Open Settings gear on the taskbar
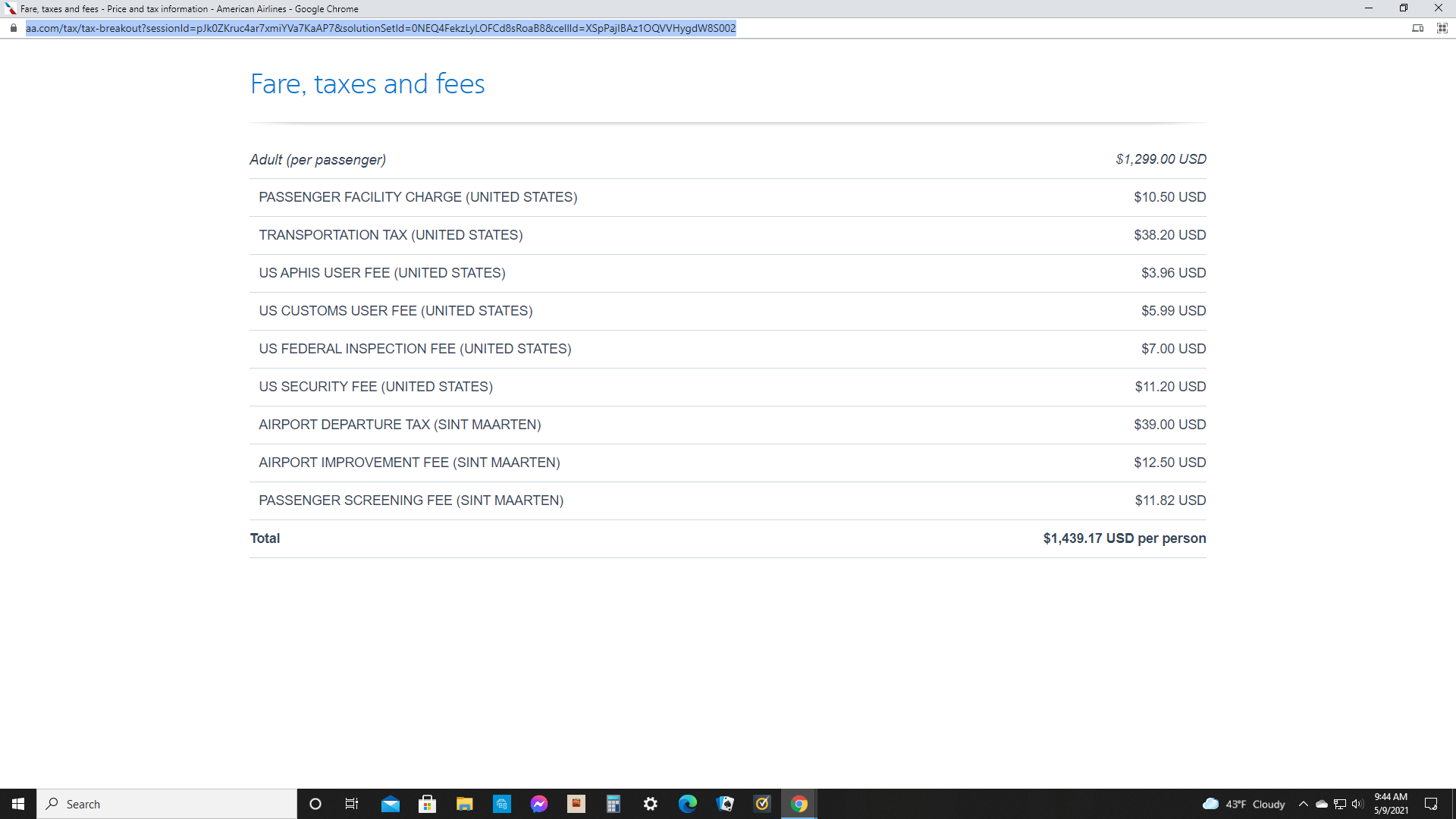Image resolution: width=1456 pixels, height=819 pixels. 650,804
